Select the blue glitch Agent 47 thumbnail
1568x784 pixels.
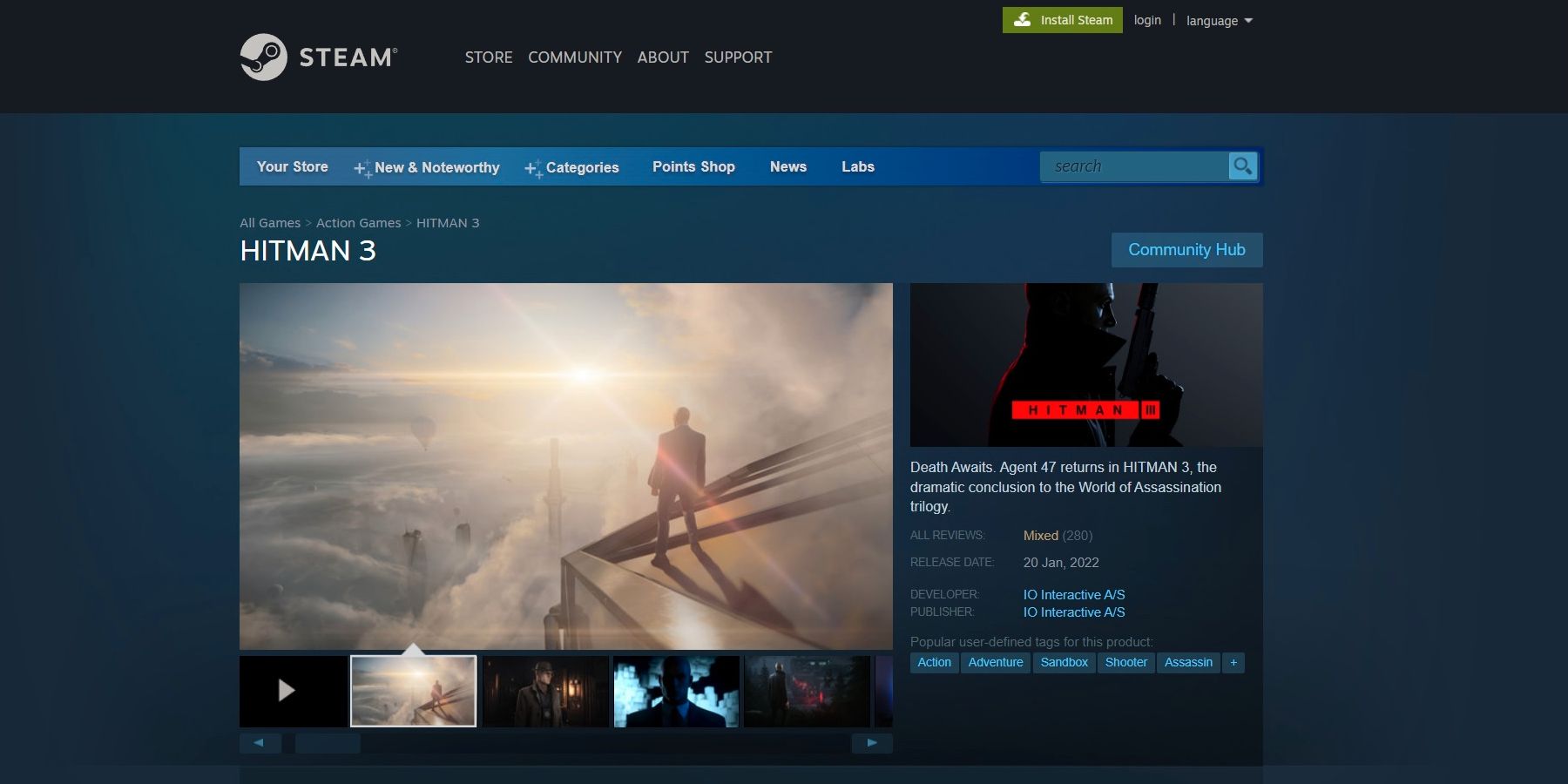point(676,691)
